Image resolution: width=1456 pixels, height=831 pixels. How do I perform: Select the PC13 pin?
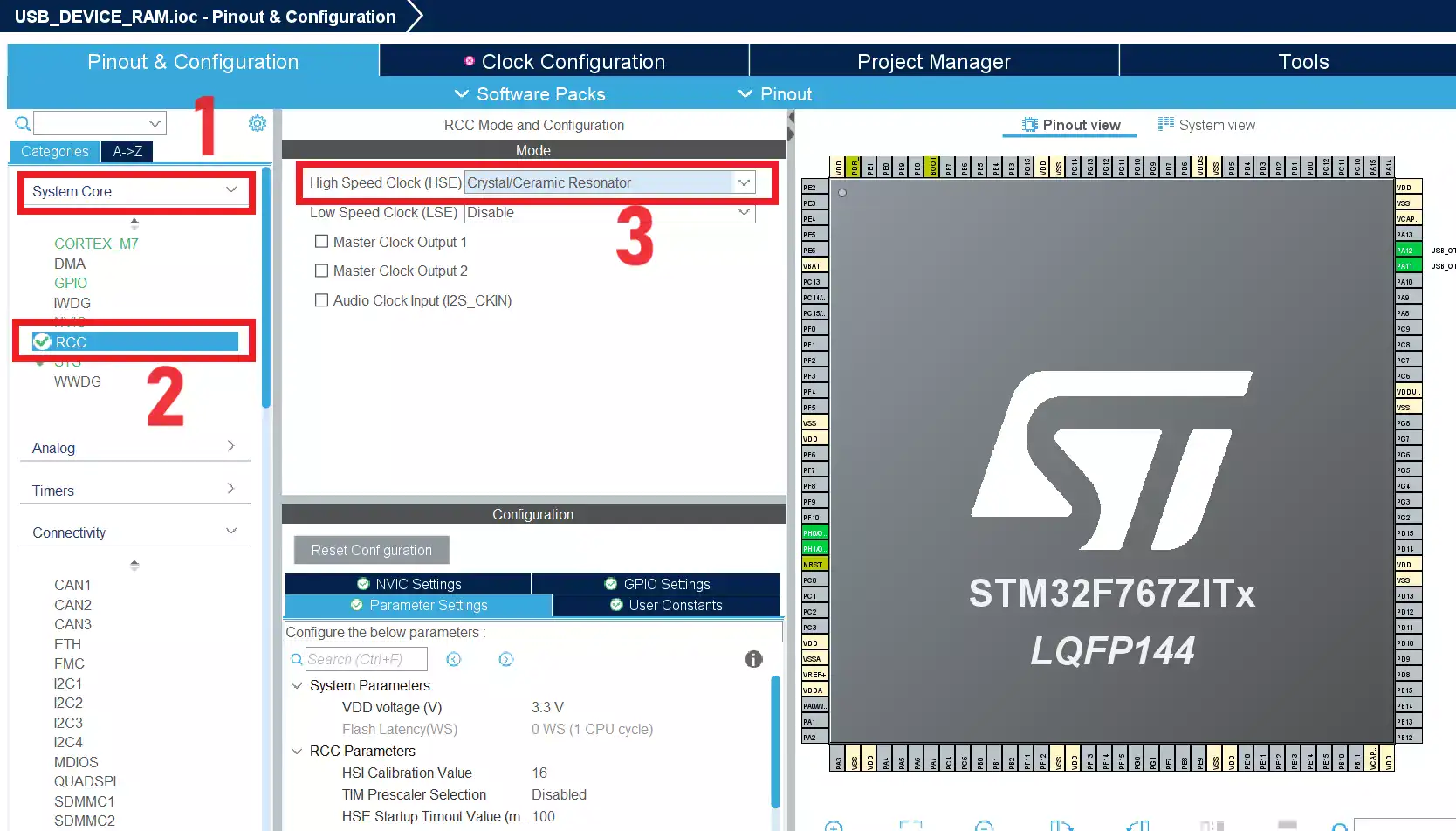[x=814, y=282]
